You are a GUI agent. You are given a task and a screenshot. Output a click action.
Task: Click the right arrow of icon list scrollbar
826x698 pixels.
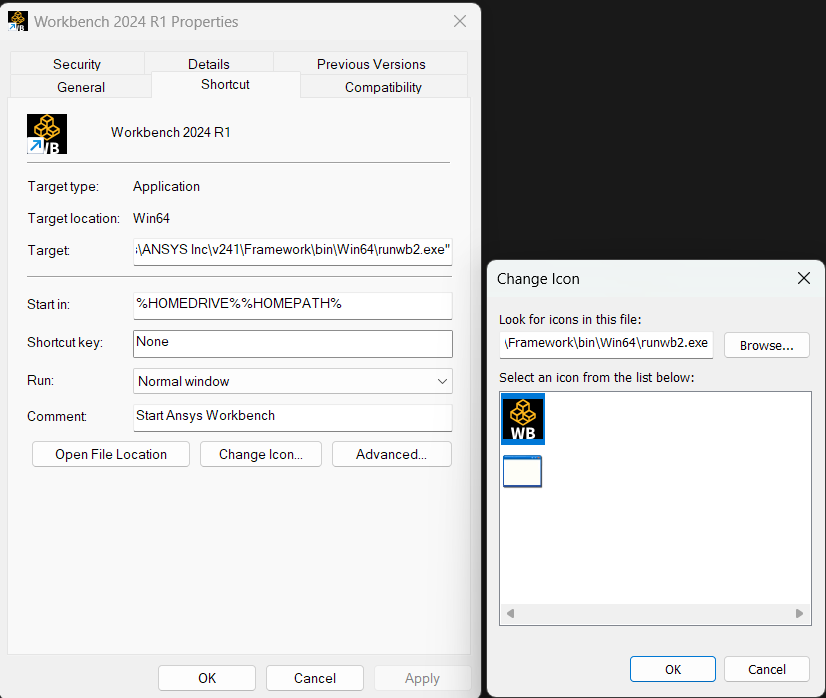point(799,613)
